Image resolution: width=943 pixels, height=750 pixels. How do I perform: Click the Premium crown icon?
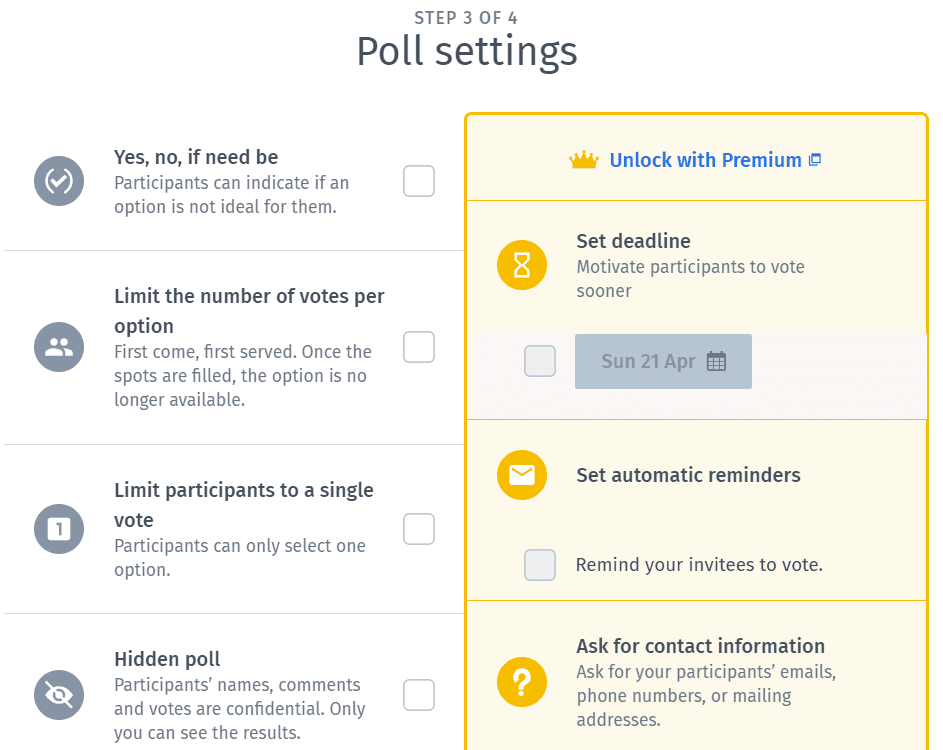584,160
